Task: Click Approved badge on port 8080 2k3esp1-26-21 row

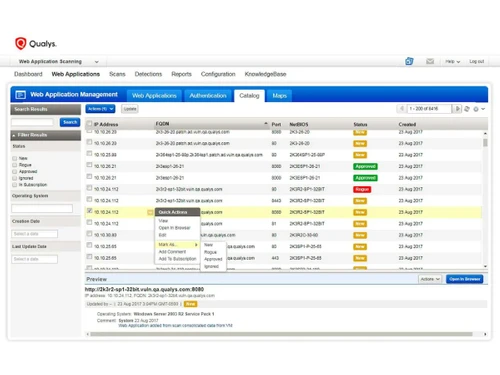Action: [365, 166]
